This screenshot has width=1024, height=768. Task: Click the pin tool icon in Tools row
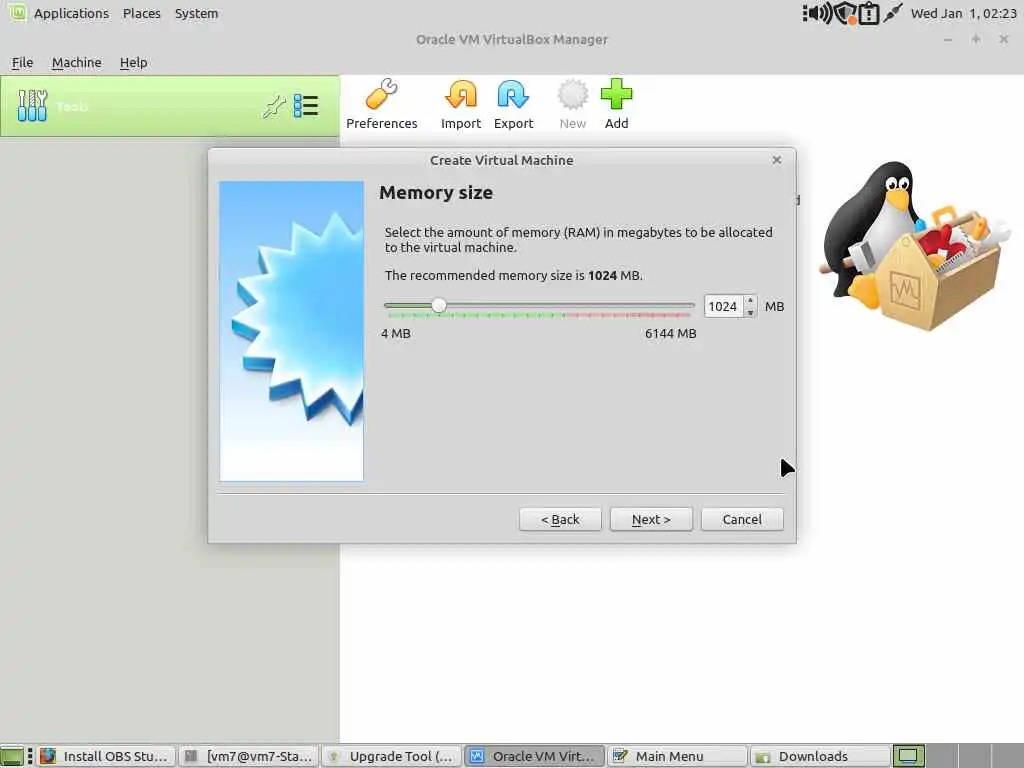[x=274, y=106]
